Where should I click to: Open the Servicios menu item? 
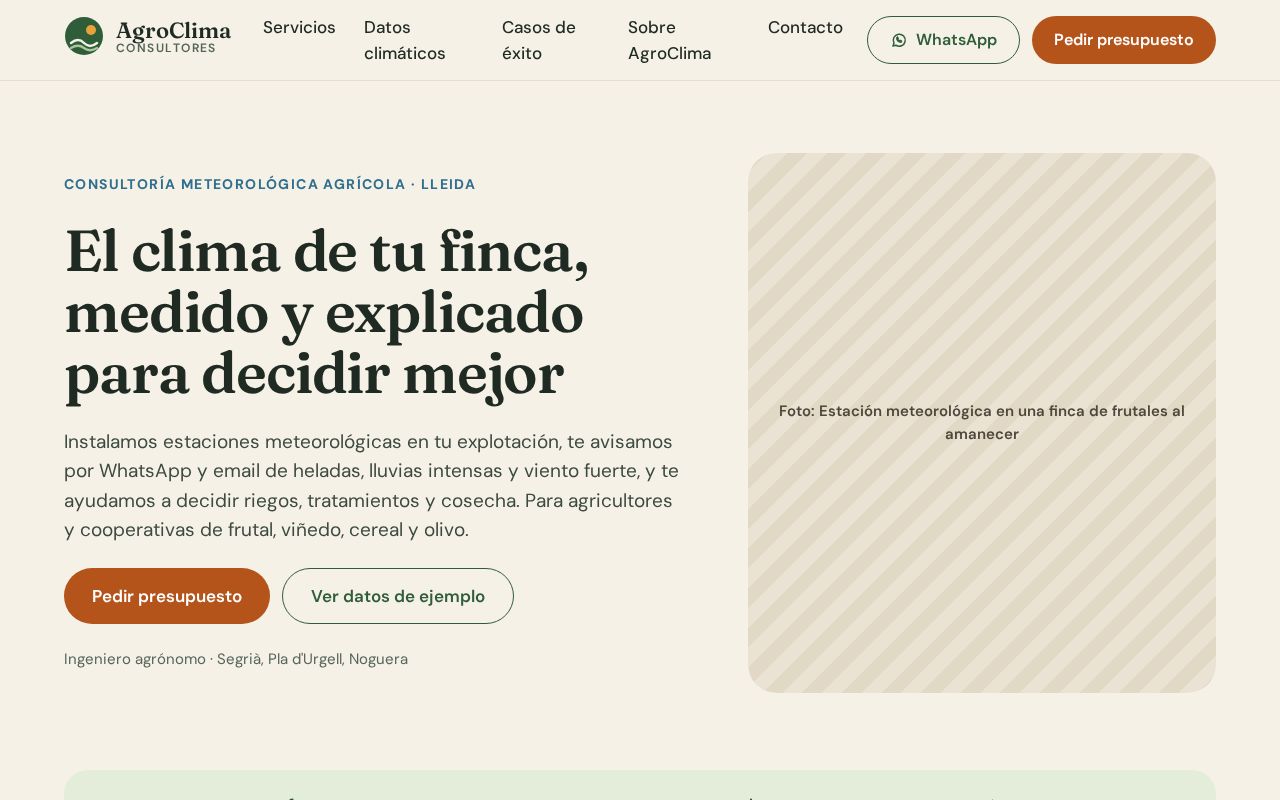tap(299, 27)
